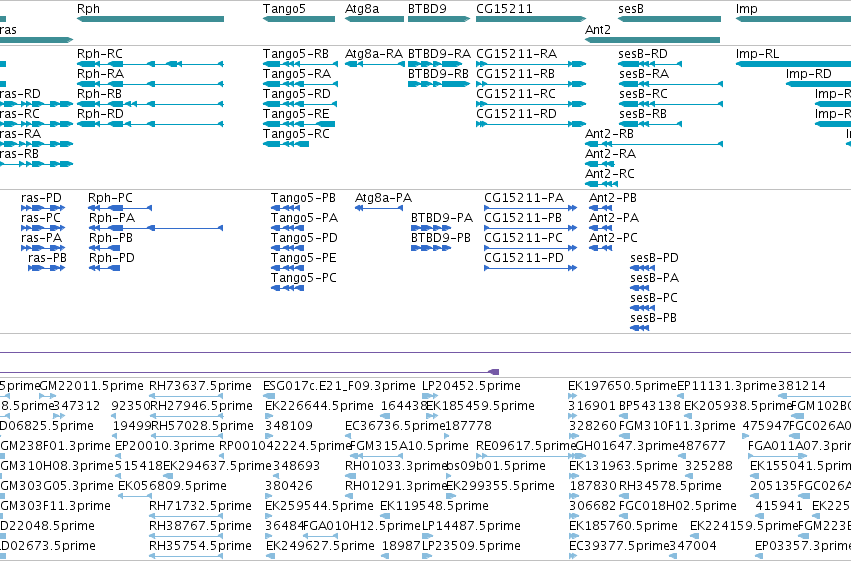Click the sesB-RB transcript
Viewport: 851px width, 561px height.
pyautogui.click(x=650, y=124)
